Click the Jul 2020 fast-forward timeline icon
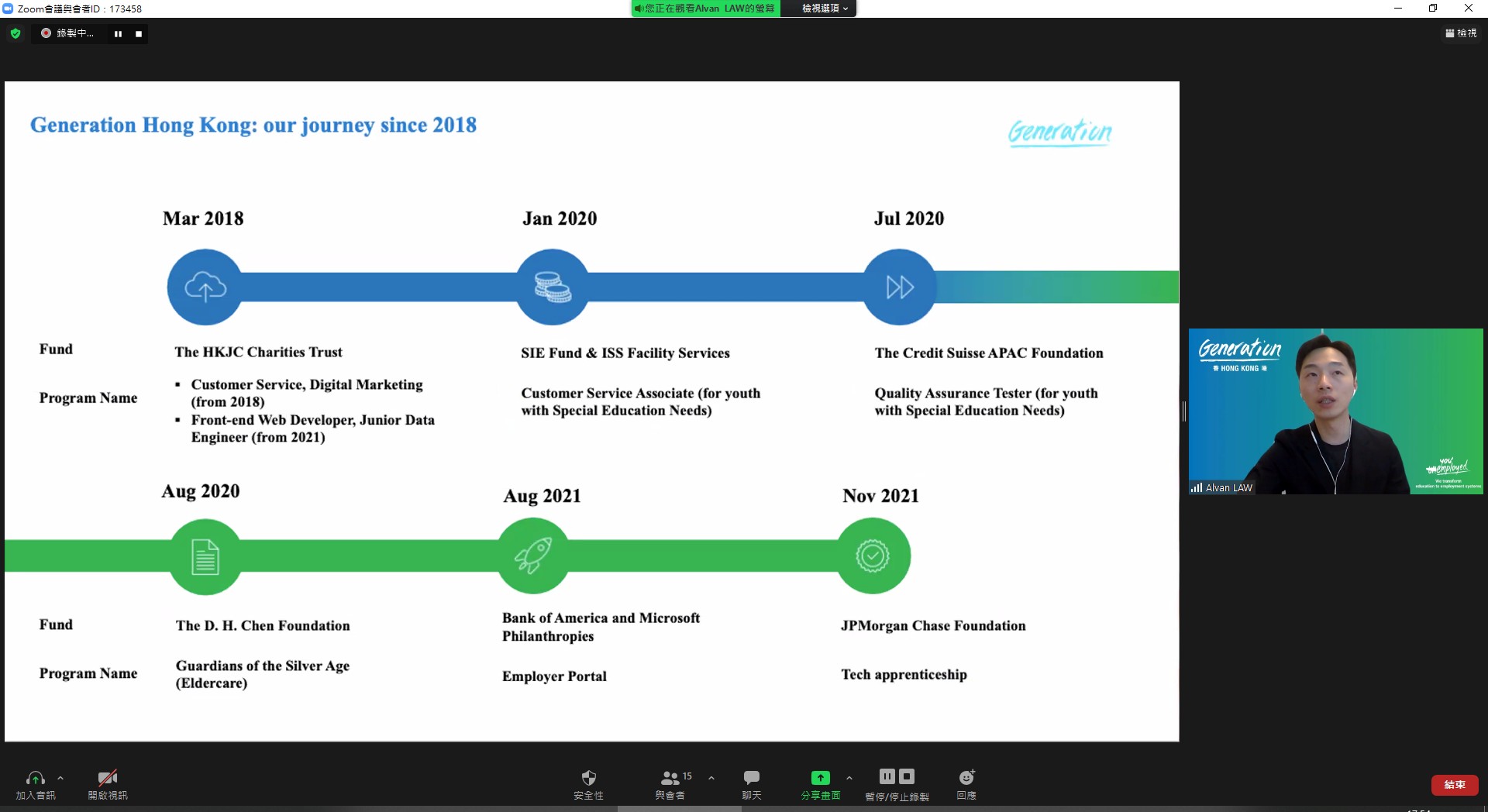The height and width of the screenshot is (812, 1488). click(x=900, y=287)
